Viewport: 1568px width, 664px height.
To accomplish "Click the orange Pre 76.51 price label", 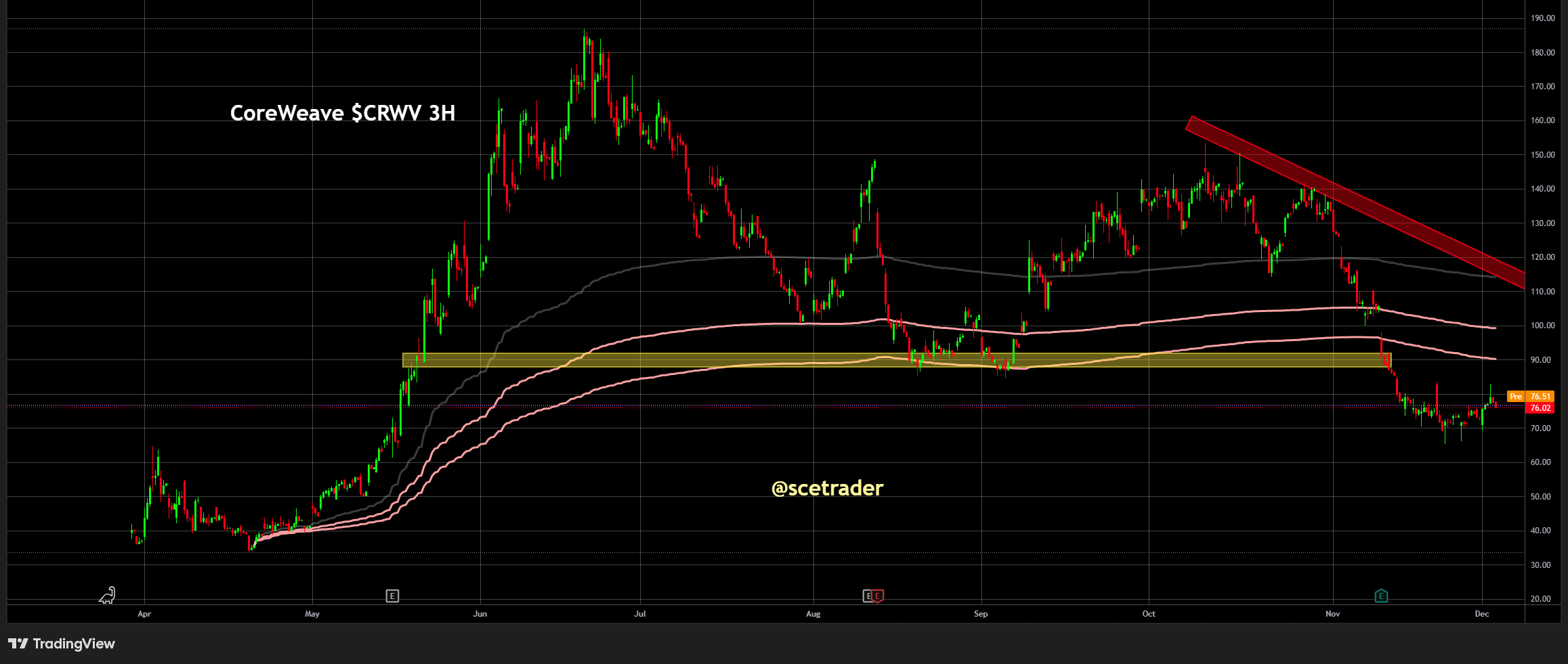I will [x=1530, y=397].
